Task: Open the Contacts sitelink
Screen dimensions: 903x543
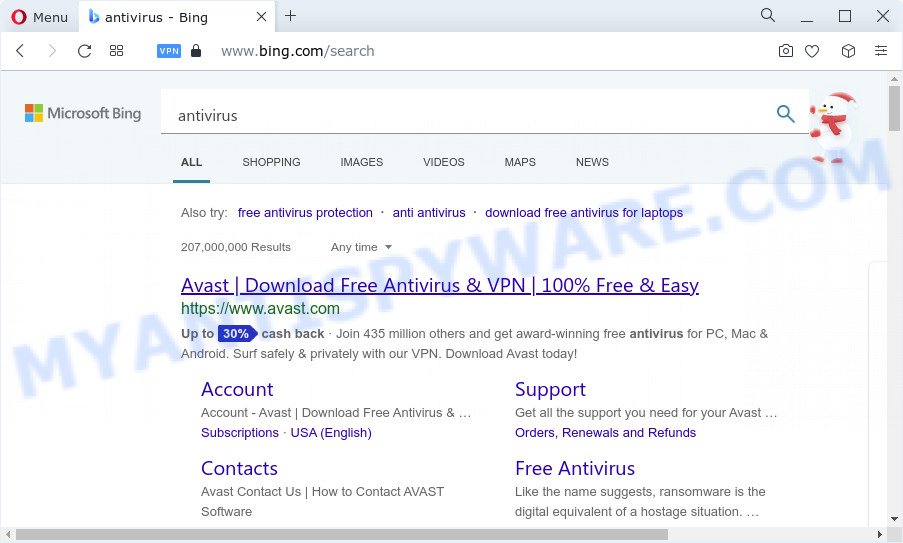Action: 240,468
